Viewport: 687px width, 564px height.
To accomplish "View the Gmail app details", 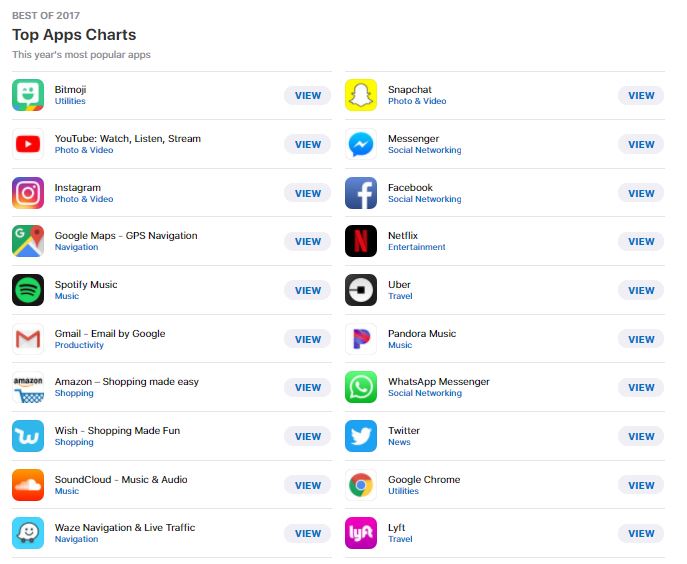I will point(308,339).
